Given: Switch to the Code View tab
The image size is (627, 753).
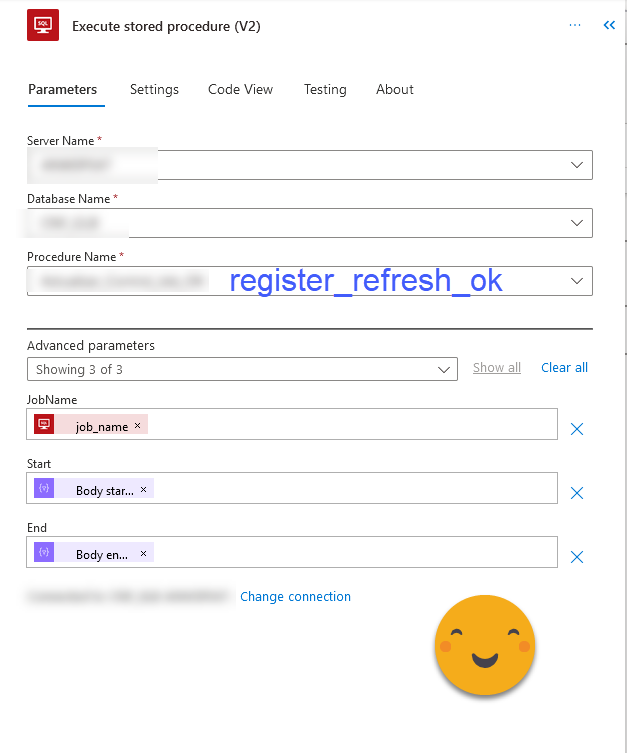Looking at the screenshot, I should pos(240,89).
